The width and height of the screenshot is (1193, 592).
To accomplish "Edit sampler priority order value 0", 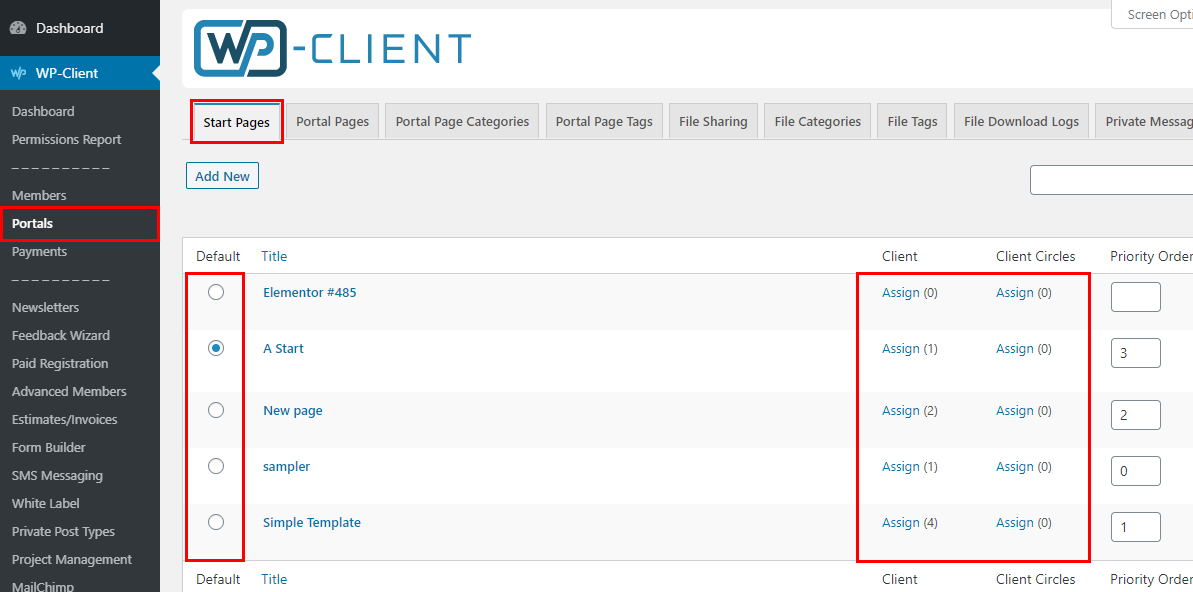I will pyautogui.click(x=1136, y=471).
